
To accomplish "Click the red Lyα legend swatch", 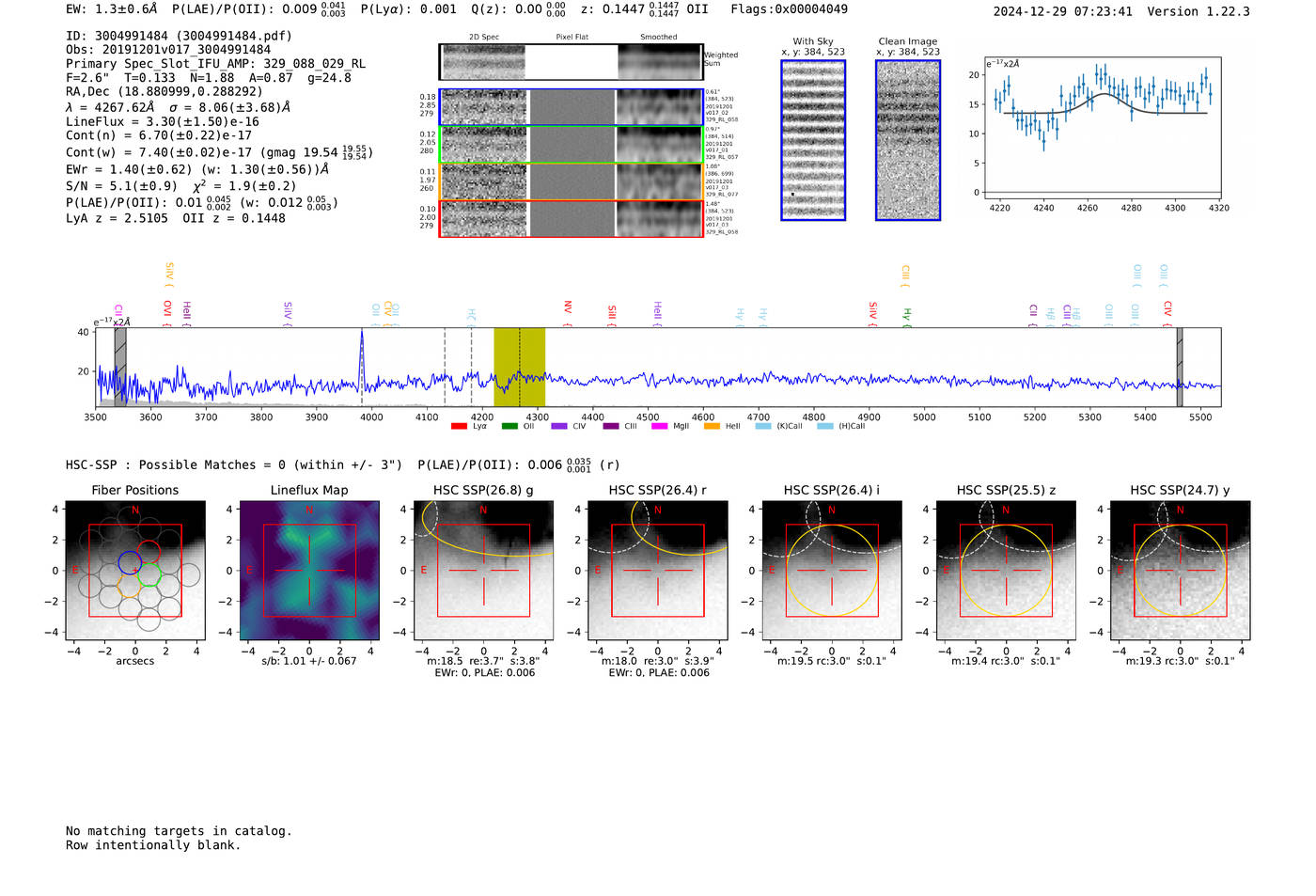I will pos(459,426).
